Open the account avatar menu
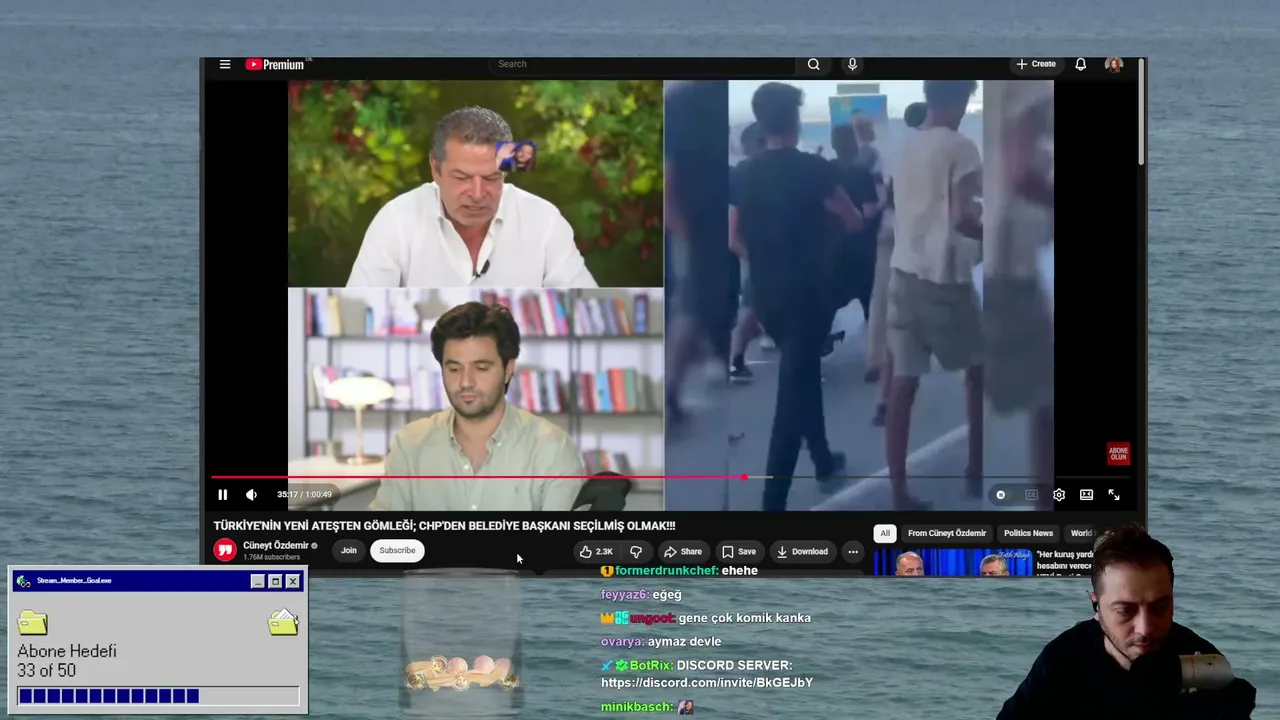 point(1114,64)
